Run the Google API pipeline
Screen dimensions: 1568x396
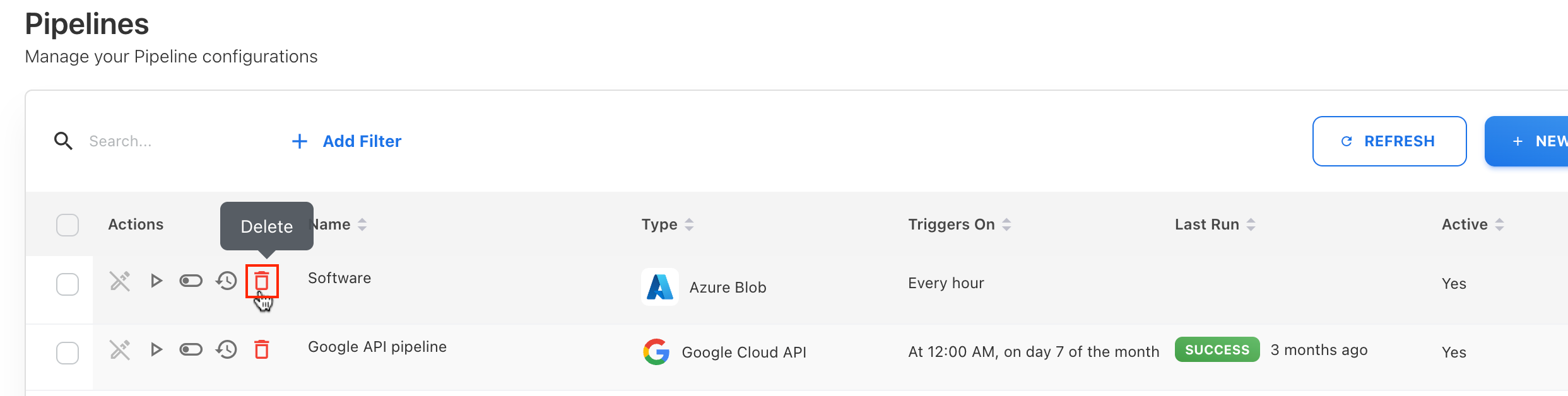point(156,349)
